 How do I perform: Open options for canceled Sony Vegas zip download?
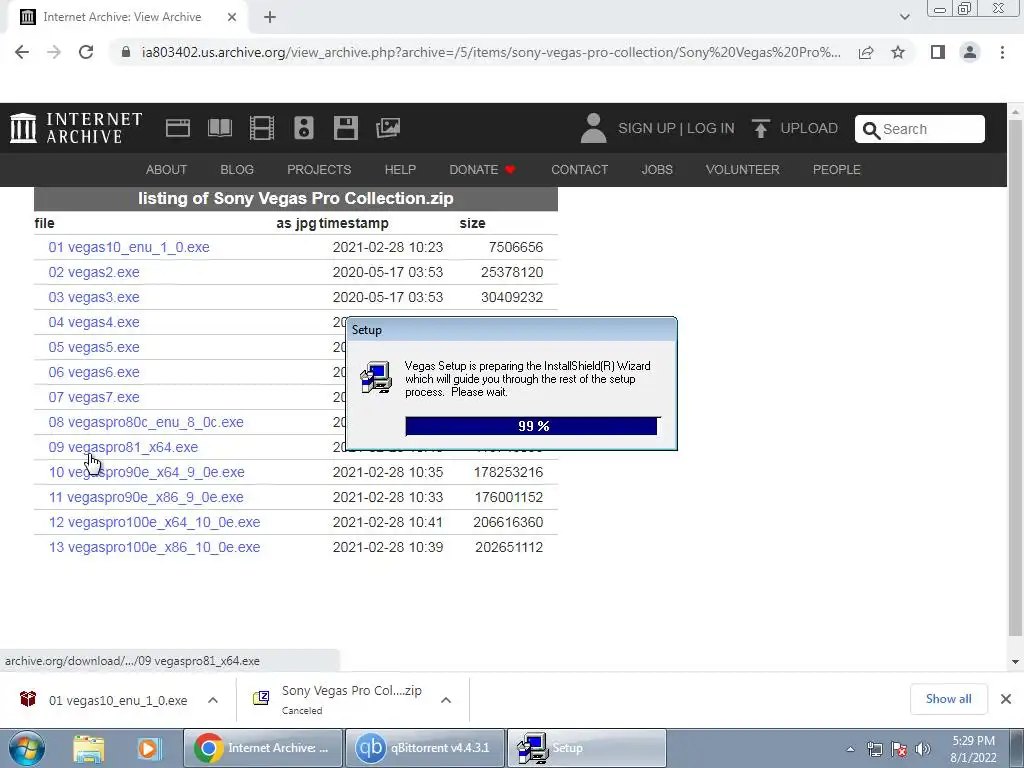click(x=446, y=700)
